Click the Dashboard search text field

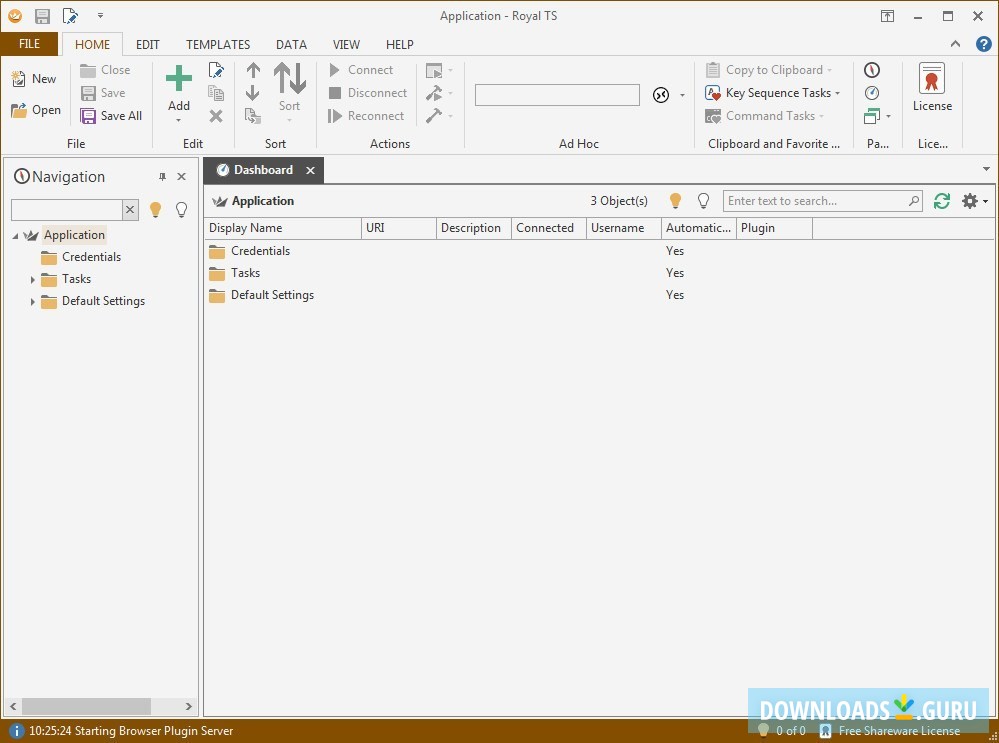coord(815,201)
